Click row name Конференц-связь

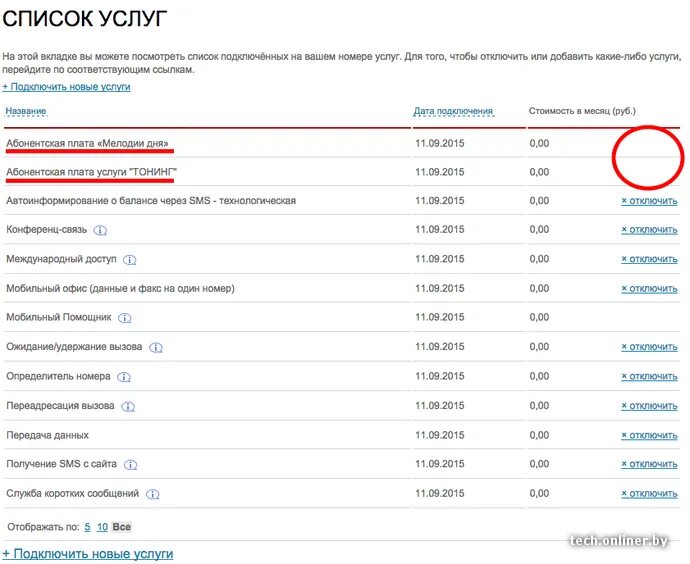click(x=47, y=230)
